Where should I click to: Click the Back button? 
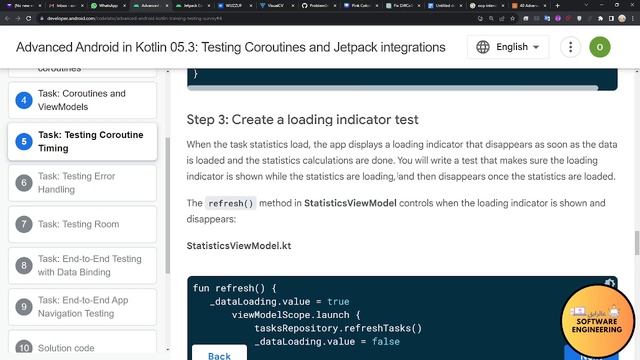pos(220,353)
